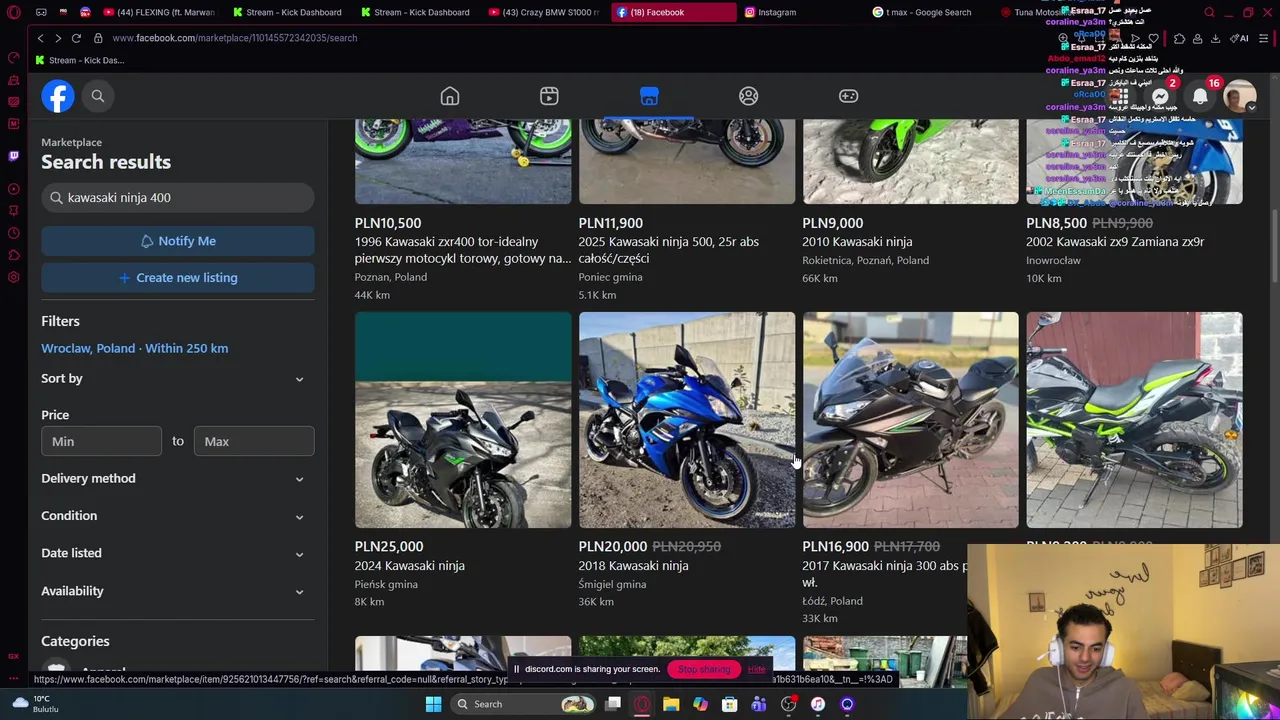Open the Reels video icon

pos(549,96)
